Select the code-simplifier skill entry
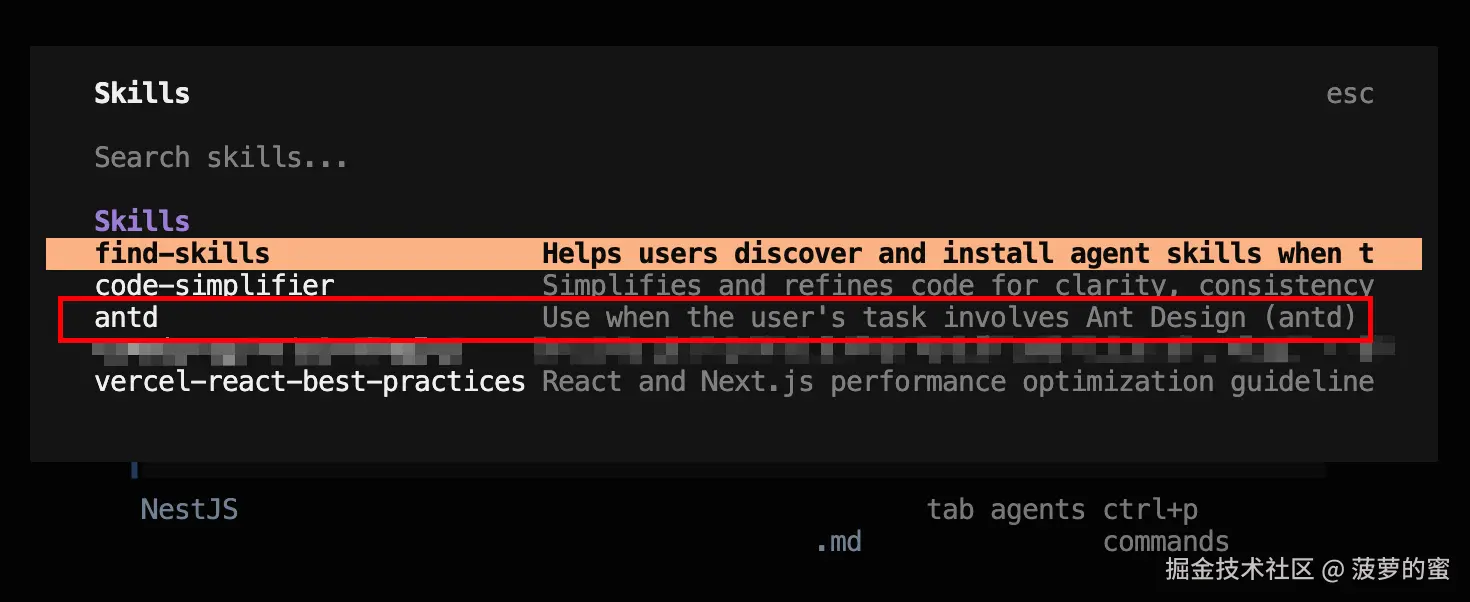 (214, 286)
